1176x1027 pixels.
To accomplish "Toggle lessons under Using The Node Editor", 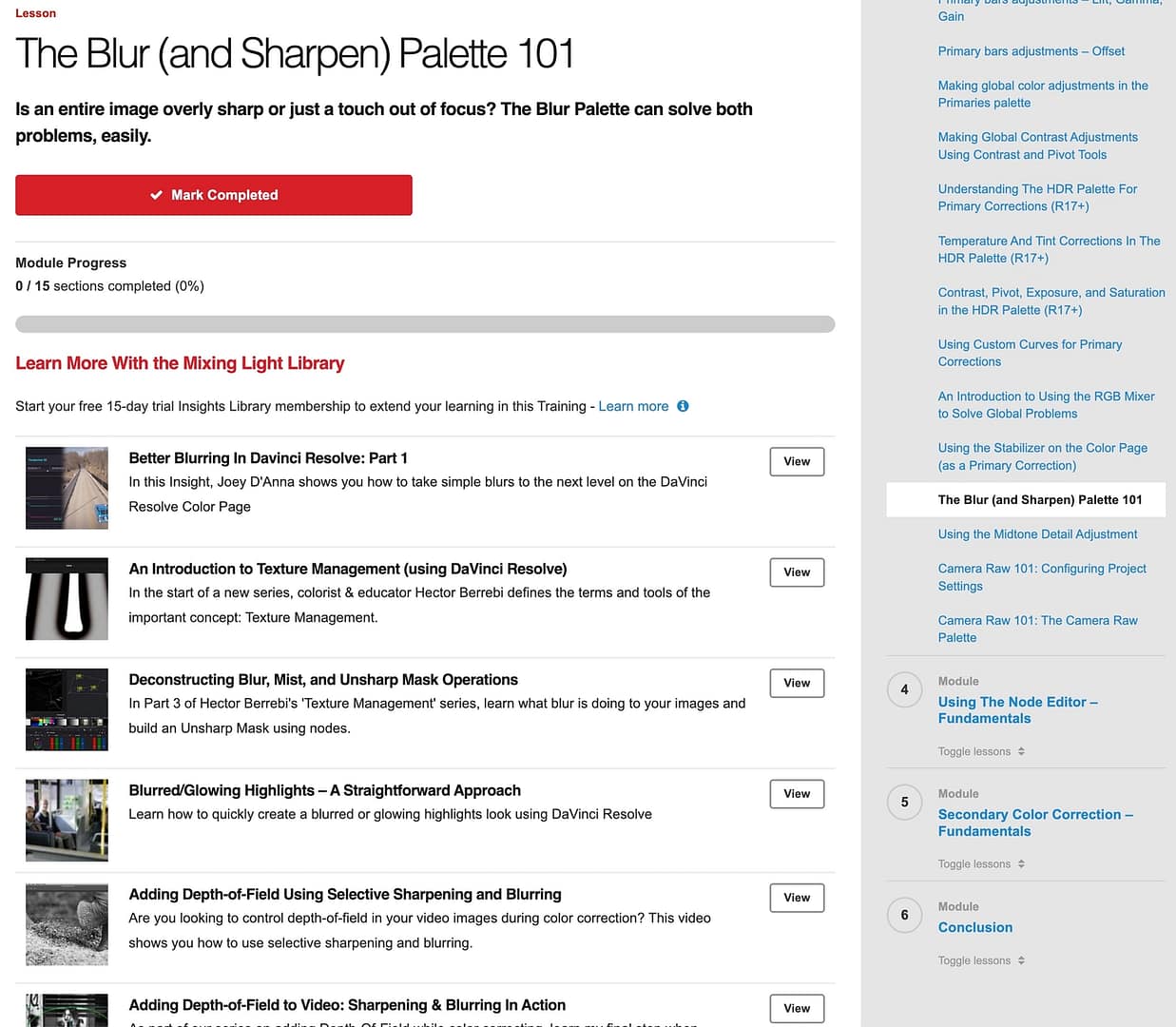I will pos(981,751).
